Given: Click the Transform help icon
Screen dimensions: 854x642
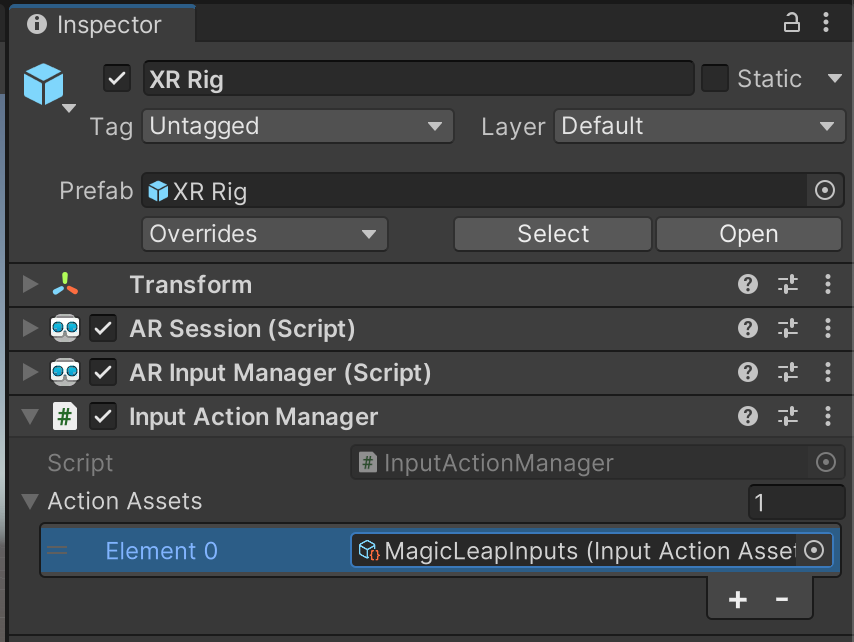Looking at the screenshot, I should 747,285.
